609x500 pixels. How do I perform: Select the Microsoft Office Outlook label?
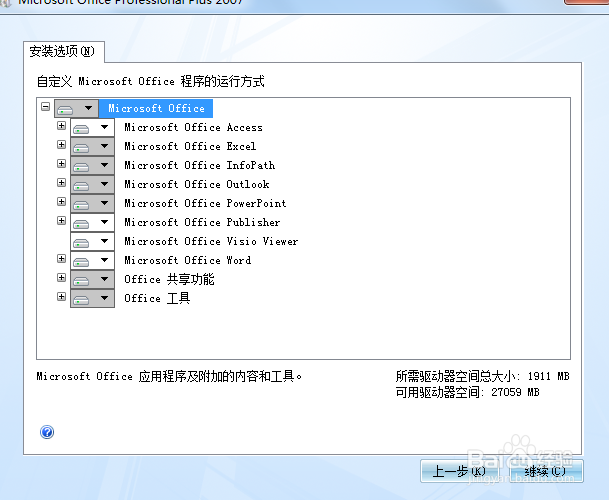(197, 185)
